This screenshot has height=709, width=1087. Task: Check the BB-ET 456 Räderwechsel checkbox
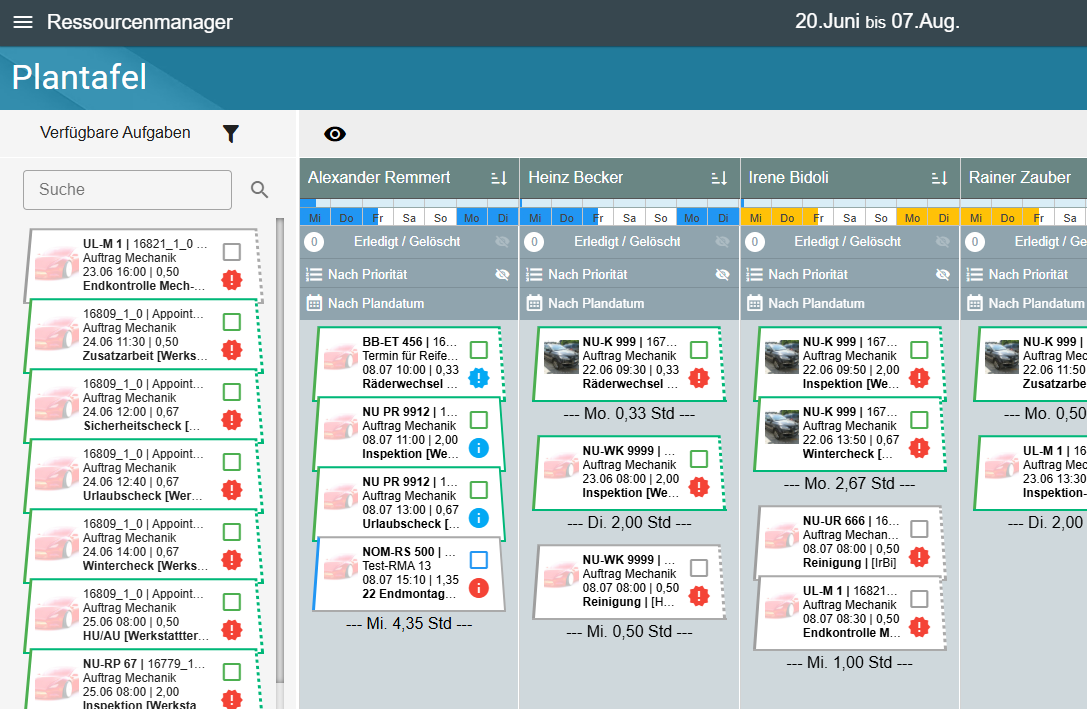pos(478,349)
